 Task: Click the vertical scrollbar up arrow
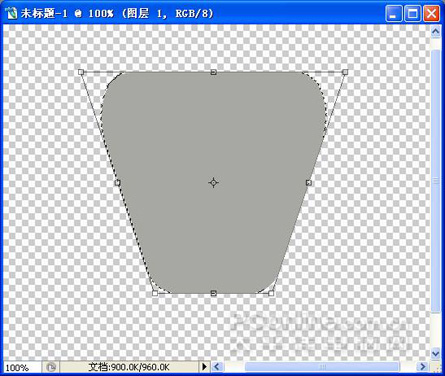[x=435, y=32]
